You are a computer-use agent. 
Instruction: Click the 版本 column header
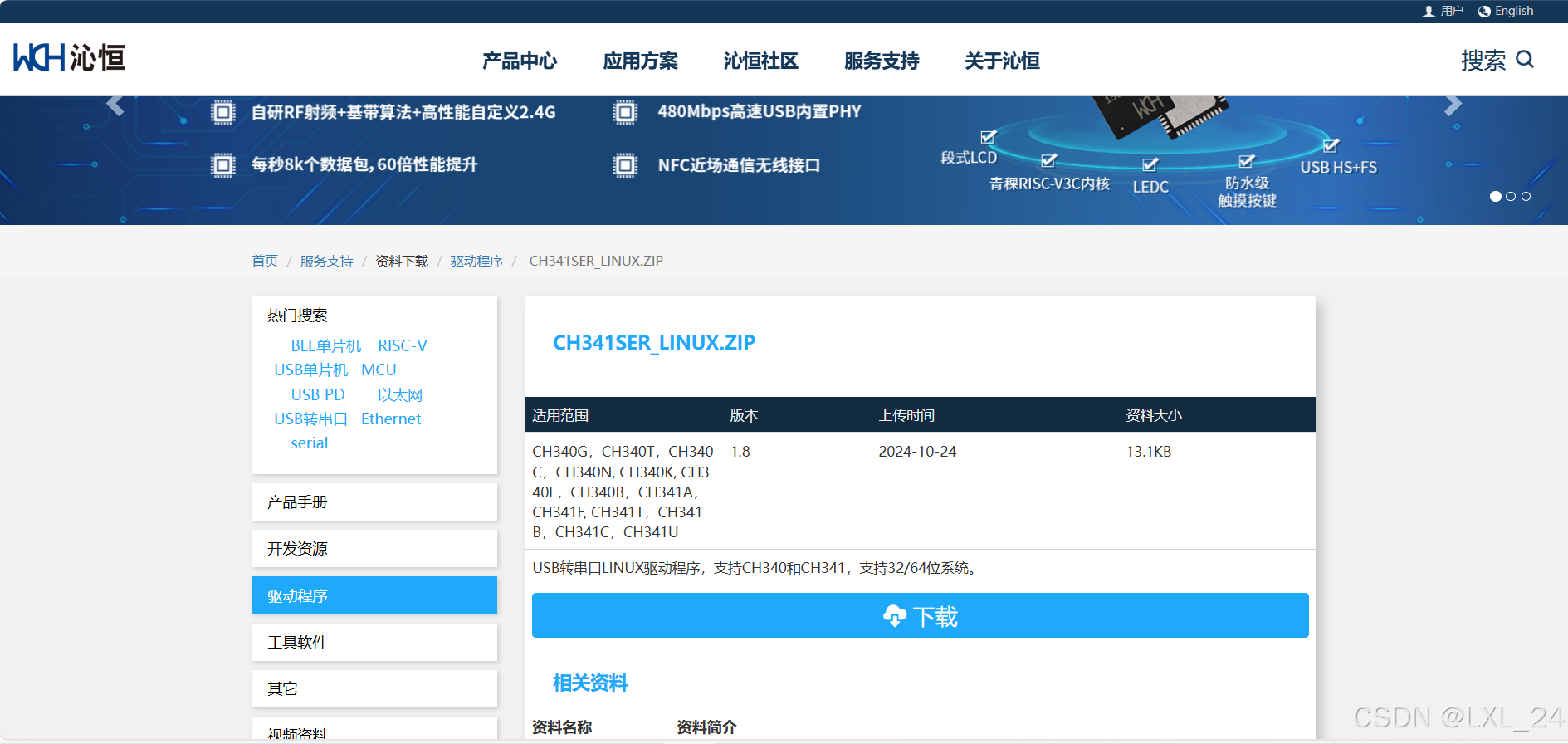[745, 415]
